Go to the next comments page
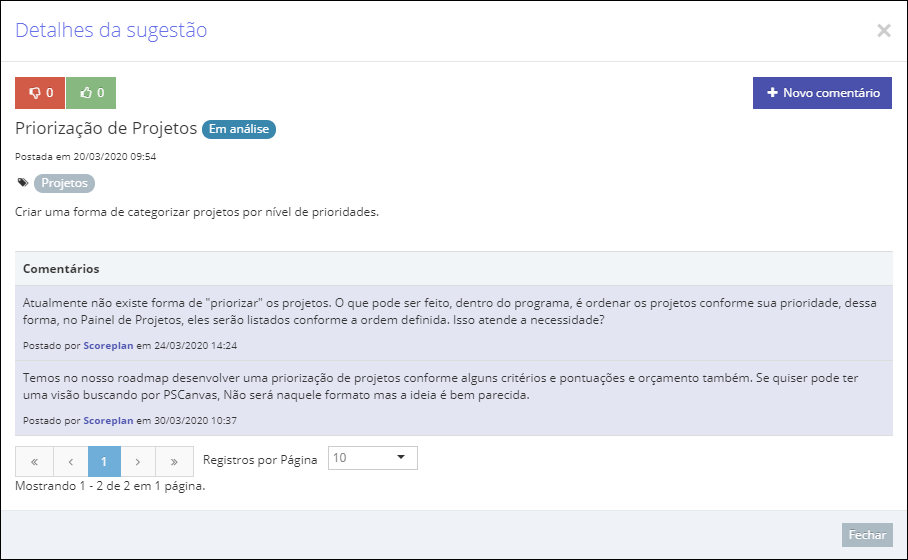908x560 pixels. click(138, 462)
